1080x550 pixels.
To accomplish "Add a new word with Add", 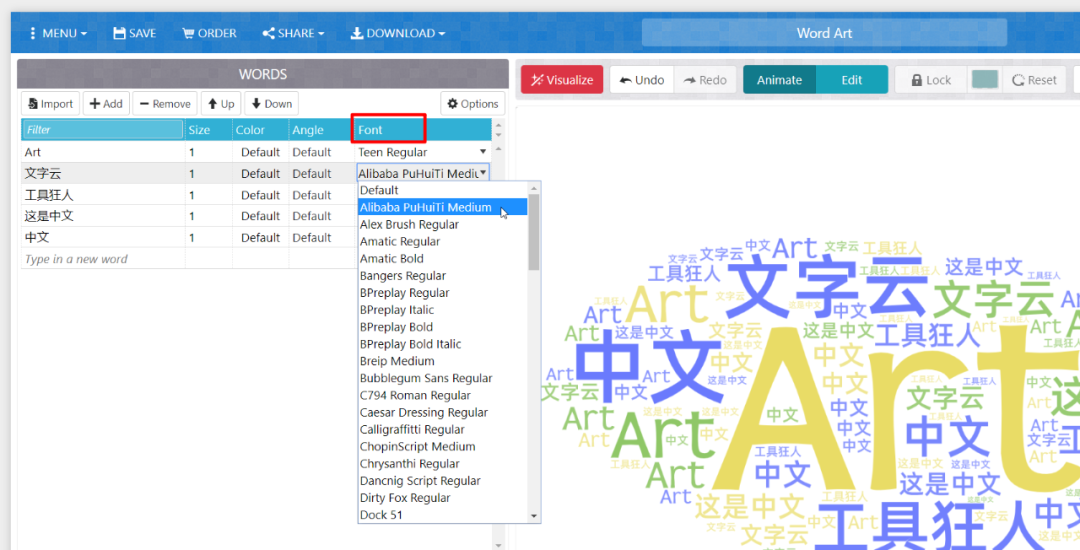I will pyautogui.click(x=106, y=104).
